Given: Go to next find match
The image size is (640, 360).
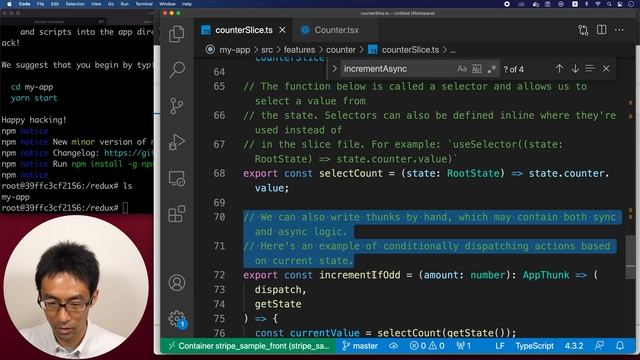Looking at the screenshot, I should pos(575,69).
